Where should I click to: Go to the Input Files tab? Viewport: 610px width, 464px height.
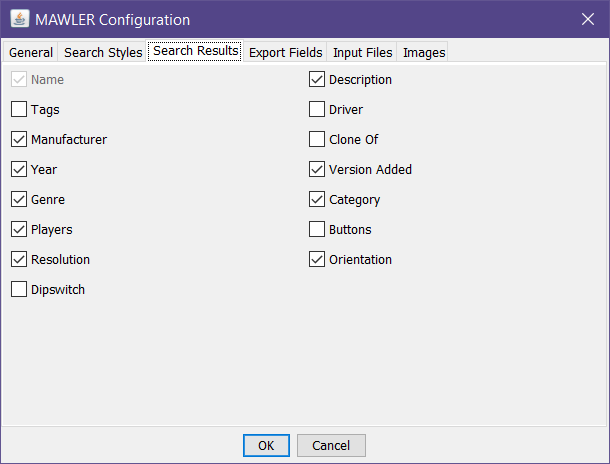click(x=362, y=52)
